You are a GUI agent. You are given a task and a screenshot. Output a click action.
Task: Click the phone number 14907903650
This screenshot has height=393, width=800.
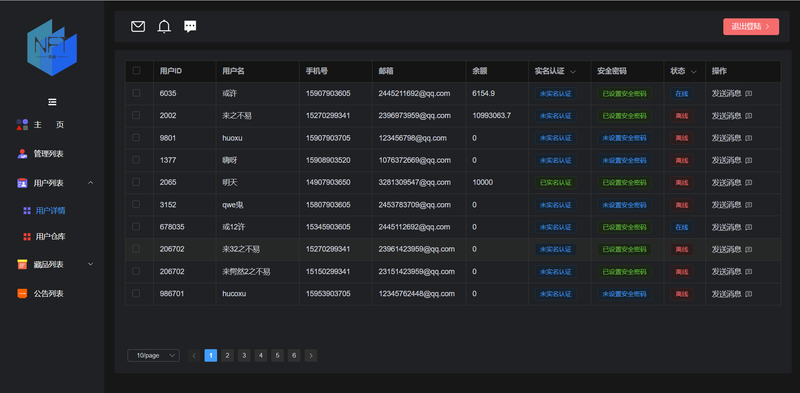pyautogui.click(x=328, y=182)
